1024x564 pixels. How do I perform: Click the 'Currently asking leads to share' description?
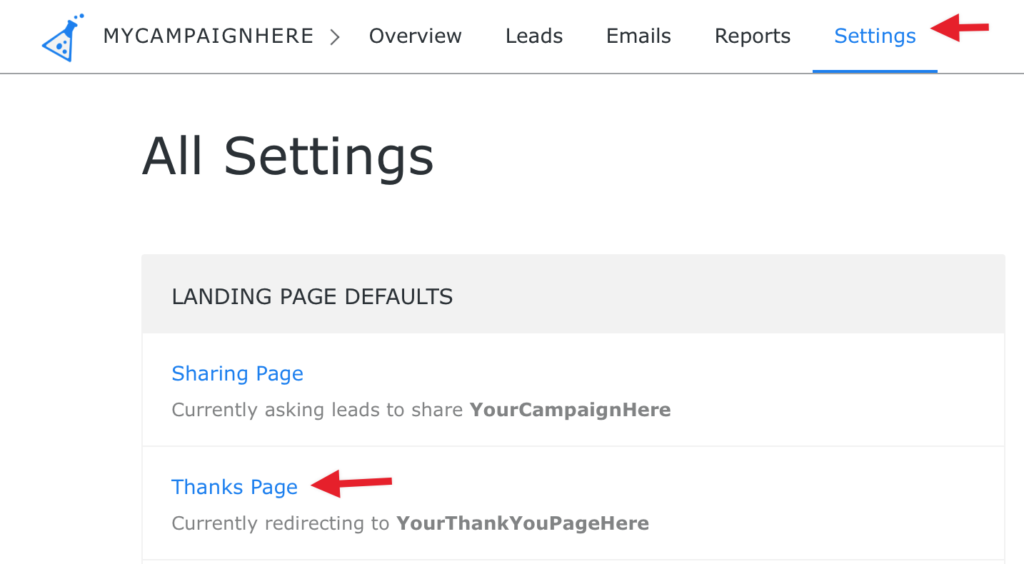click(317, 410)
